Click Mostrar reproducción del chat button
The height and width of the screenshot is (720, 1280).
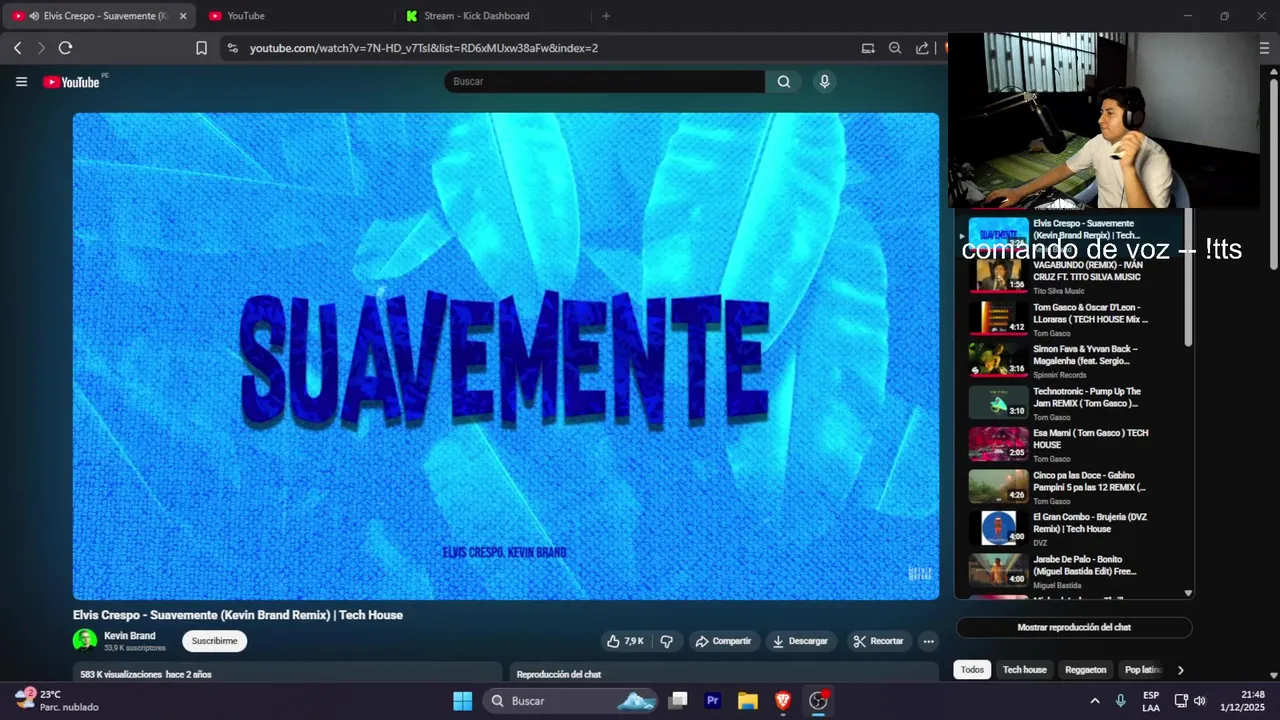point(1074,627)
